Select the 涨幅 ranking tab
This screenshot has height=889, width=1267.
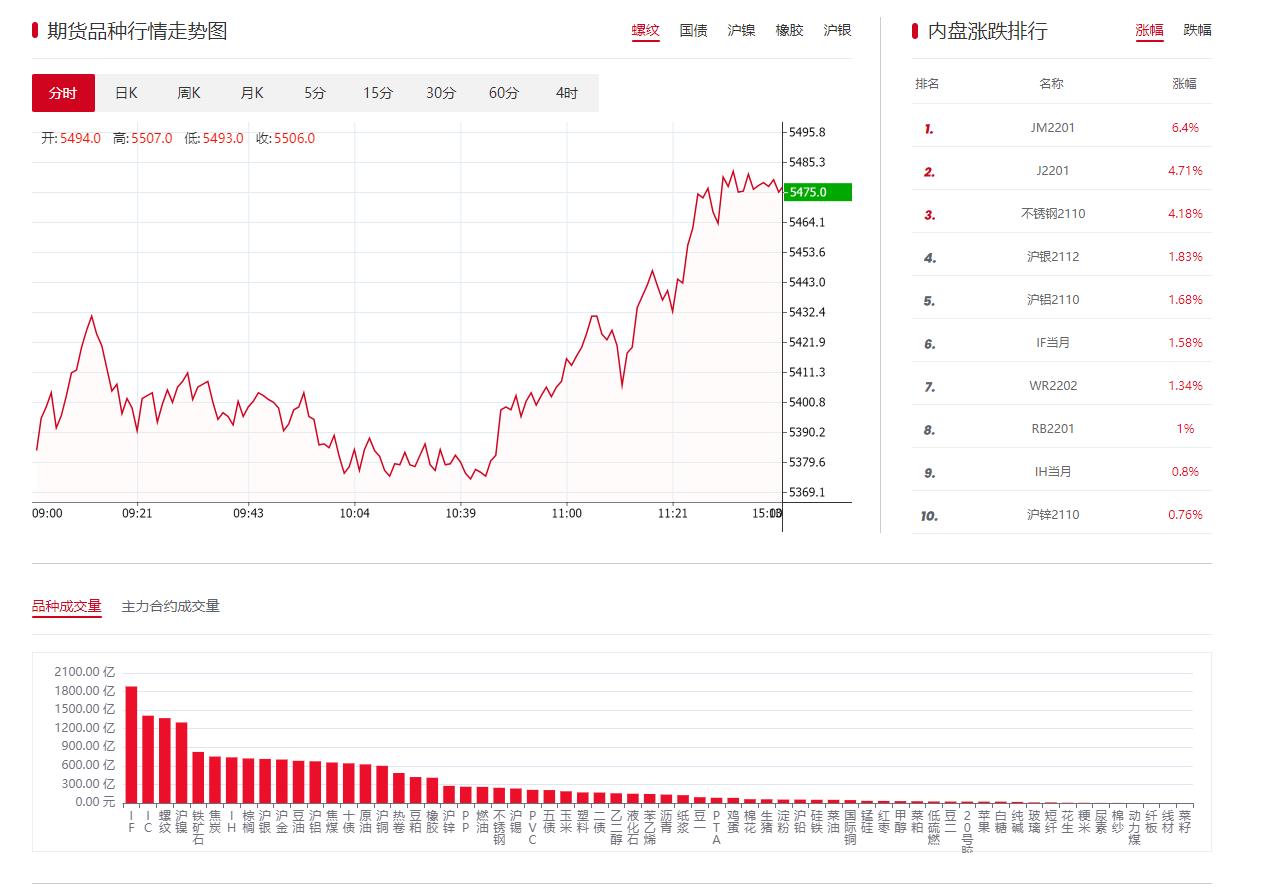[1149, 30]
